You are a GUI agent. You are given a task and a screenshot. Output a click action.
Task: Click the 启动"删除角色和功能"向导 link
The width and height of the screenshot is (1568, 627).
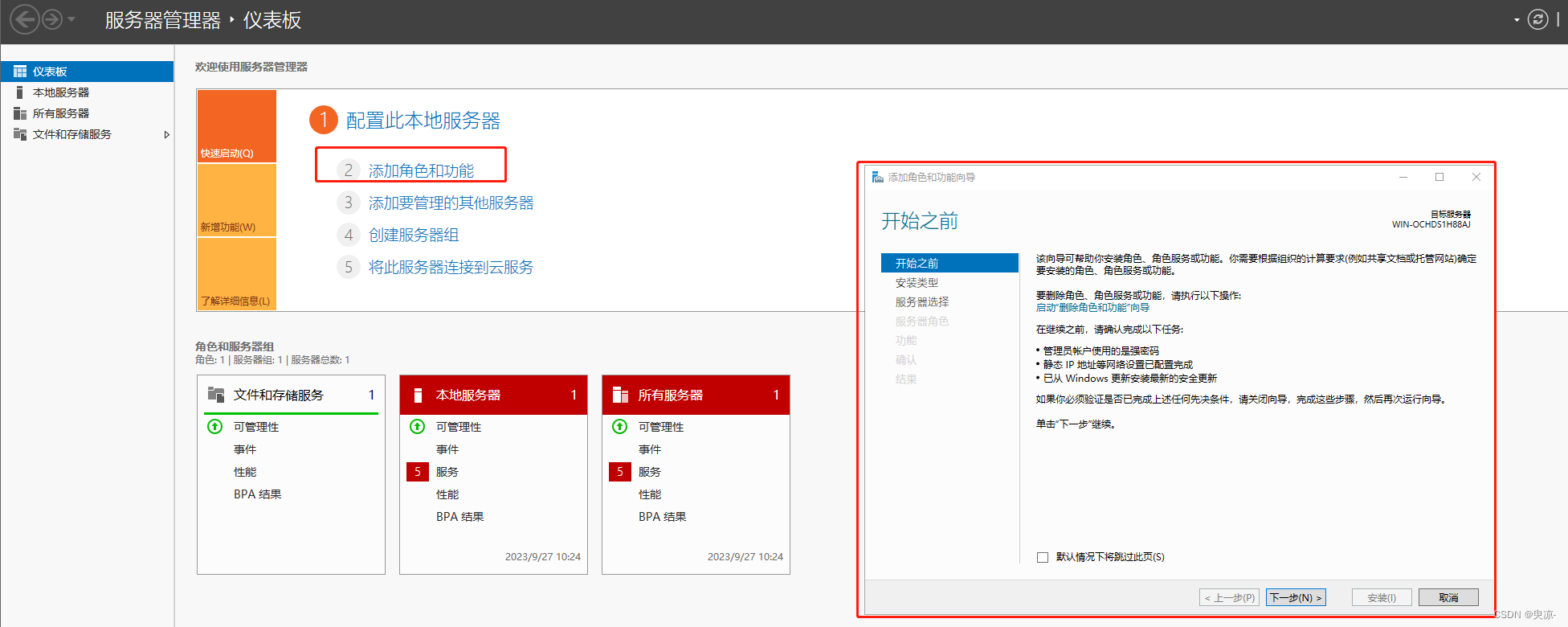tap(1092, 308)
